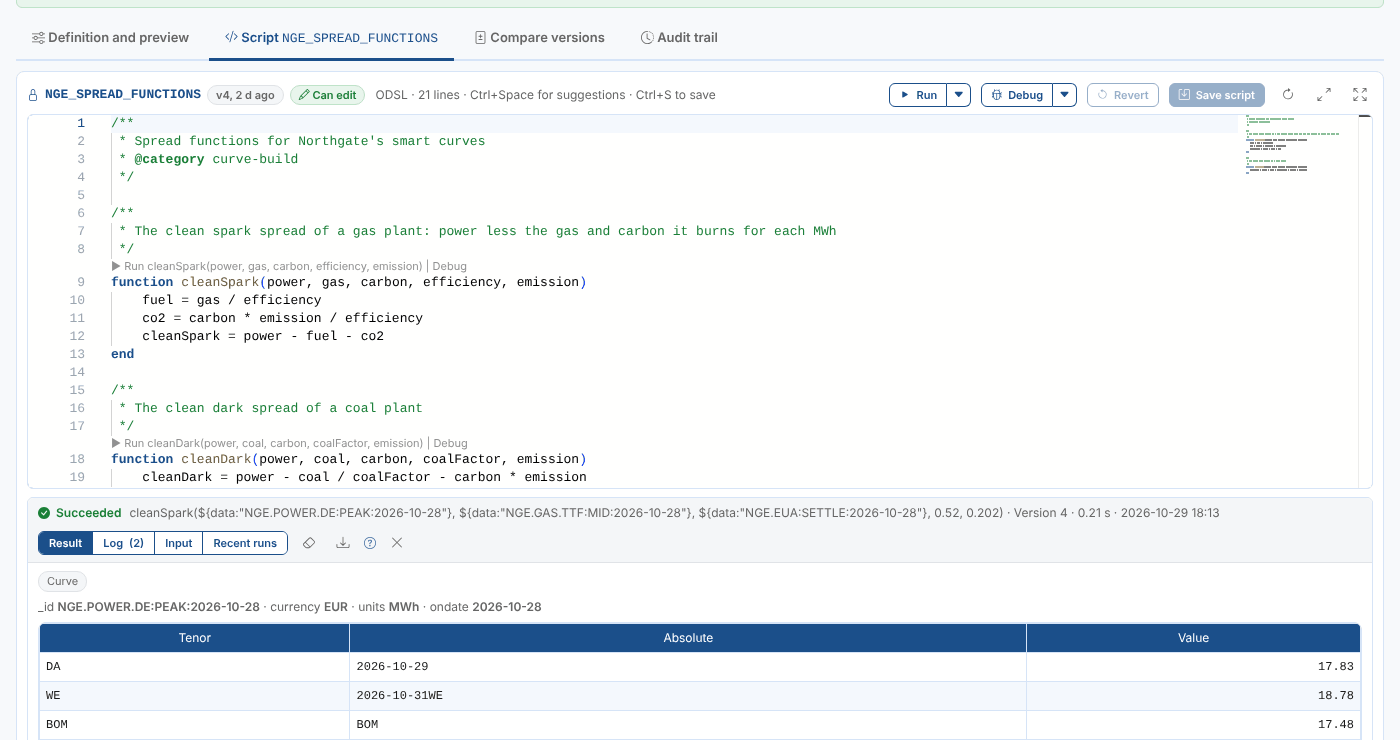Click the Revert button
1400x740 pixels.
(x=1123, y=95)
